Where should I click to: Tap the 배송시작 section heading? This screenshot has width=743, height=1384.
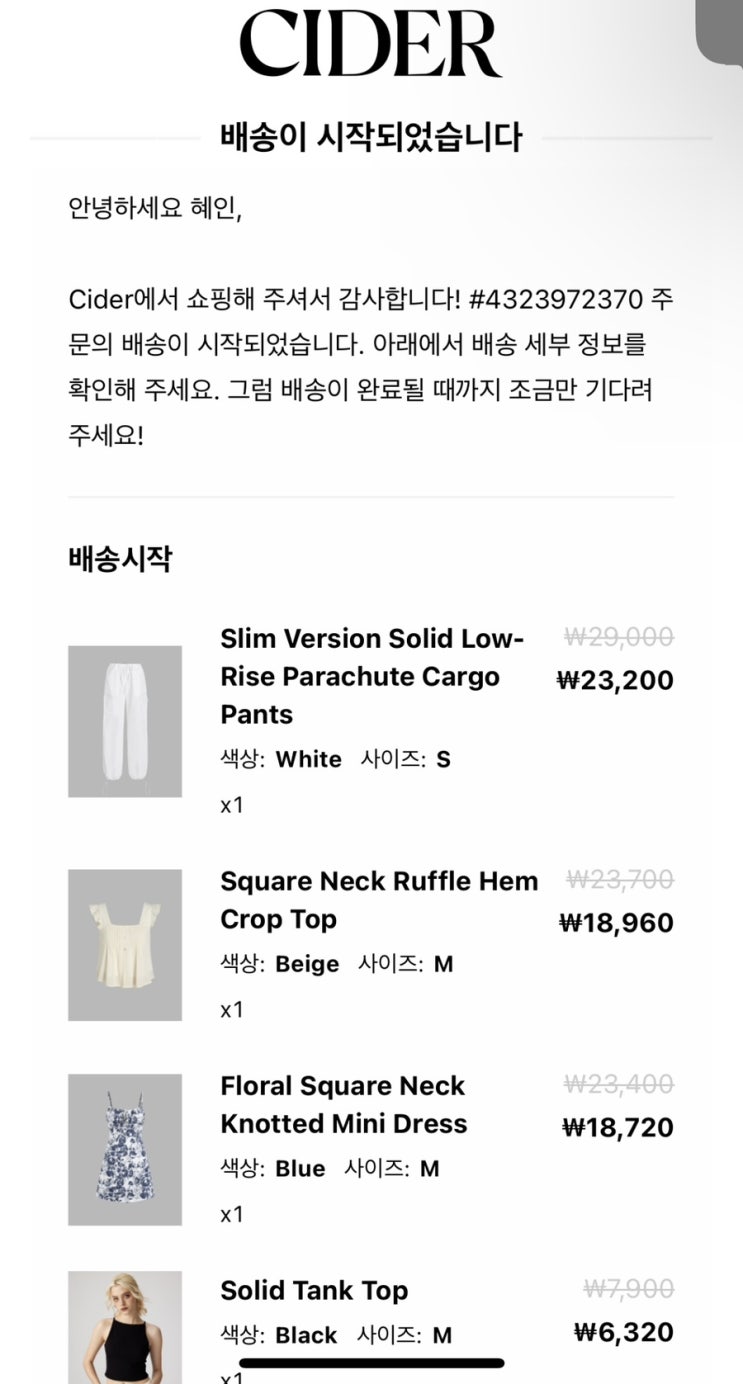[120, 560]
